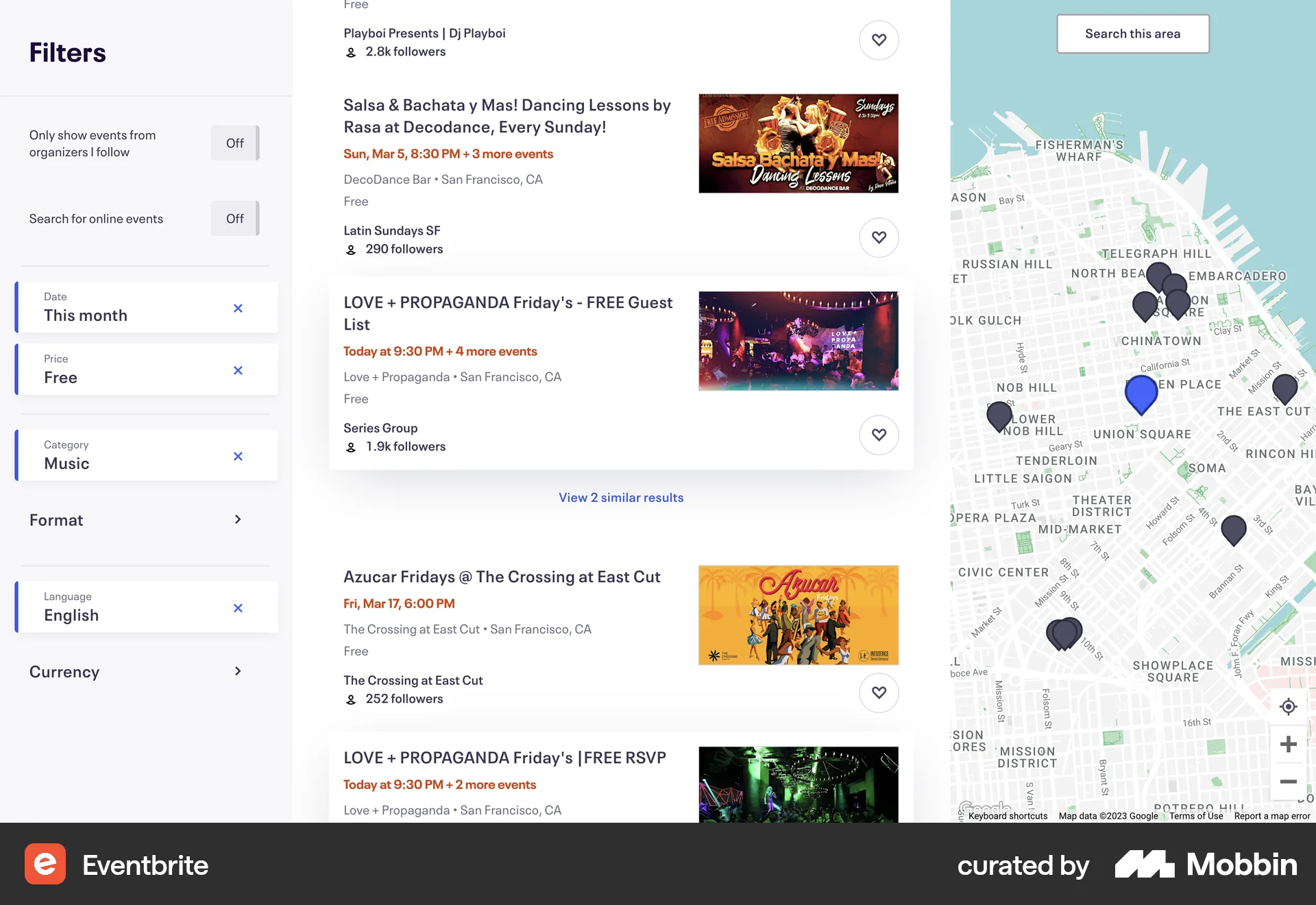Click the my-location icon on the map
The width and height of the screenshot is (1316, 905).
1289,706
